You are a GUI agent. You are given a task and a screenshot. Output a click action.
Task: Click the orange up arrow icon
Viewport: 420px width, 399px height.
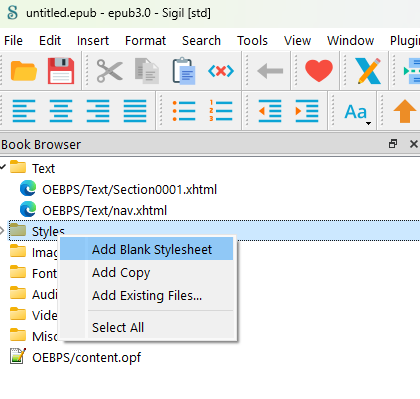405,111
